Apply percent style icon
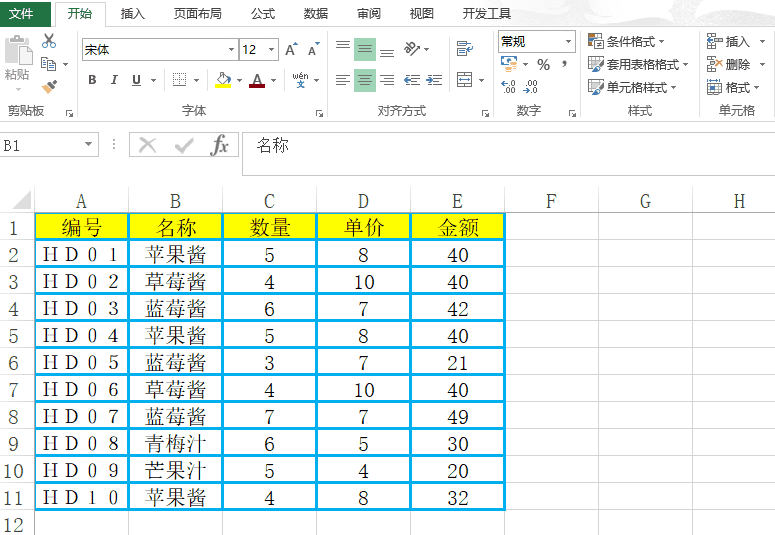775x535 pixels. pyautogui.click(x=543, y=64)
